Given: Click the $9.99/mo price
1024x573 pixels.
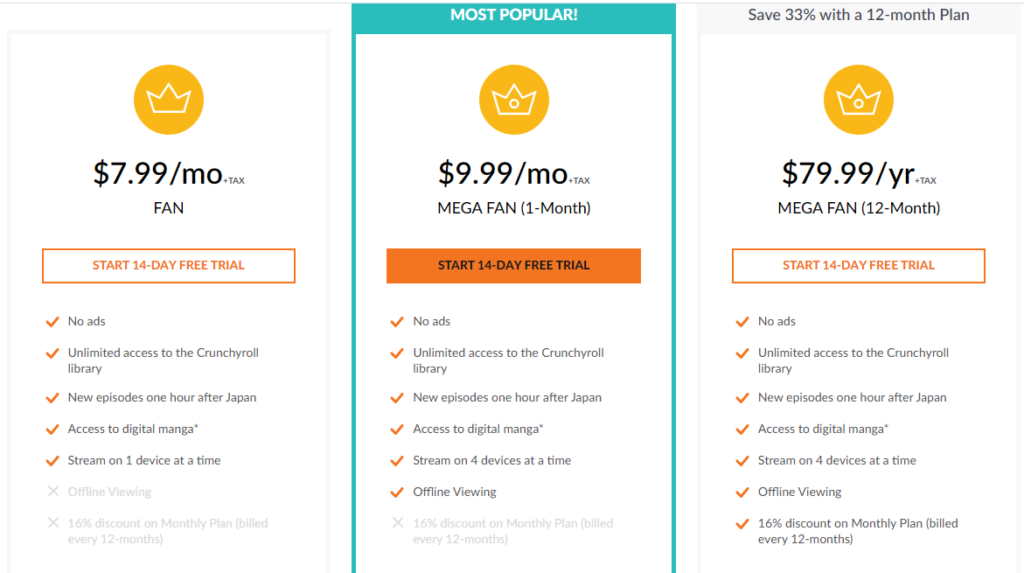Looking at the screenshot, I should [x=503, y=173].
